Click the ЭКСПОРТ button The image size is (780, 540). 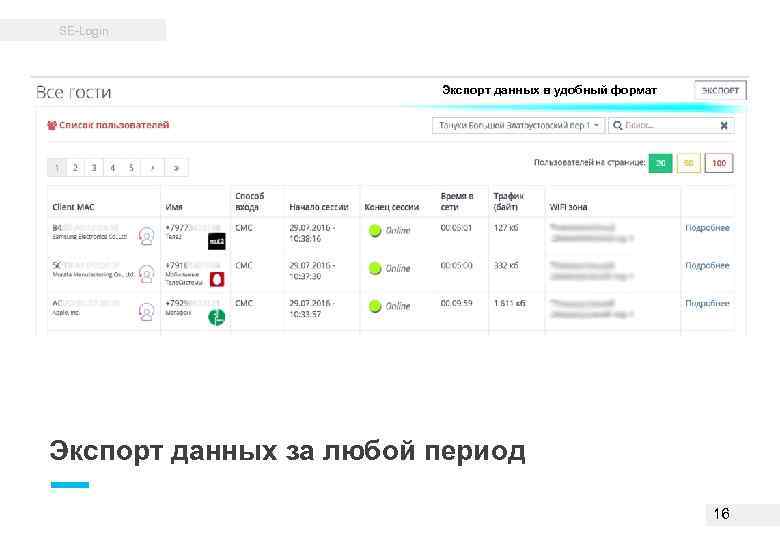[720, 90]
